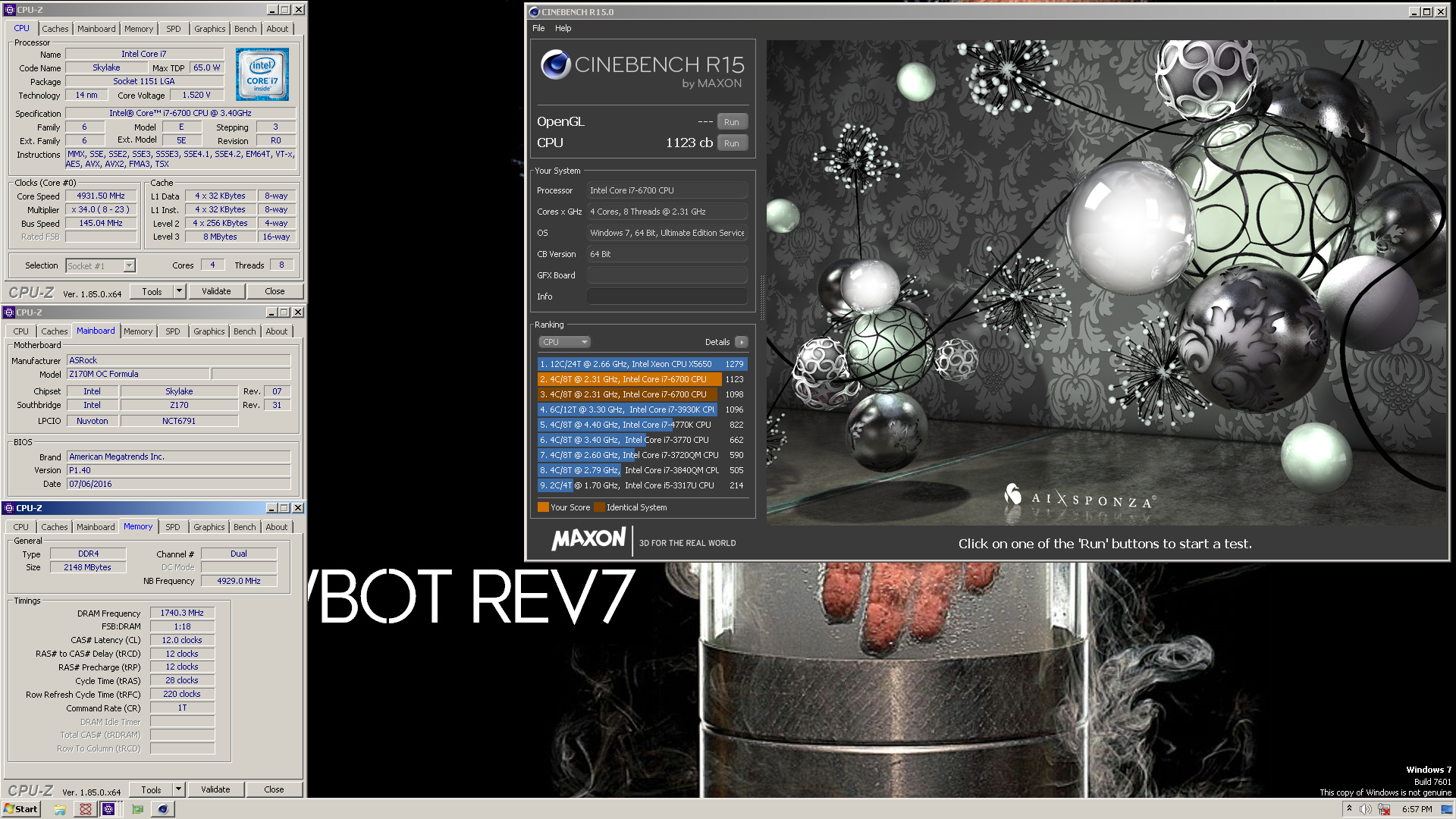Select ranking row 7 Core i7-3720QM
This screenshot has width=1456, height=819.
point(642,455)
